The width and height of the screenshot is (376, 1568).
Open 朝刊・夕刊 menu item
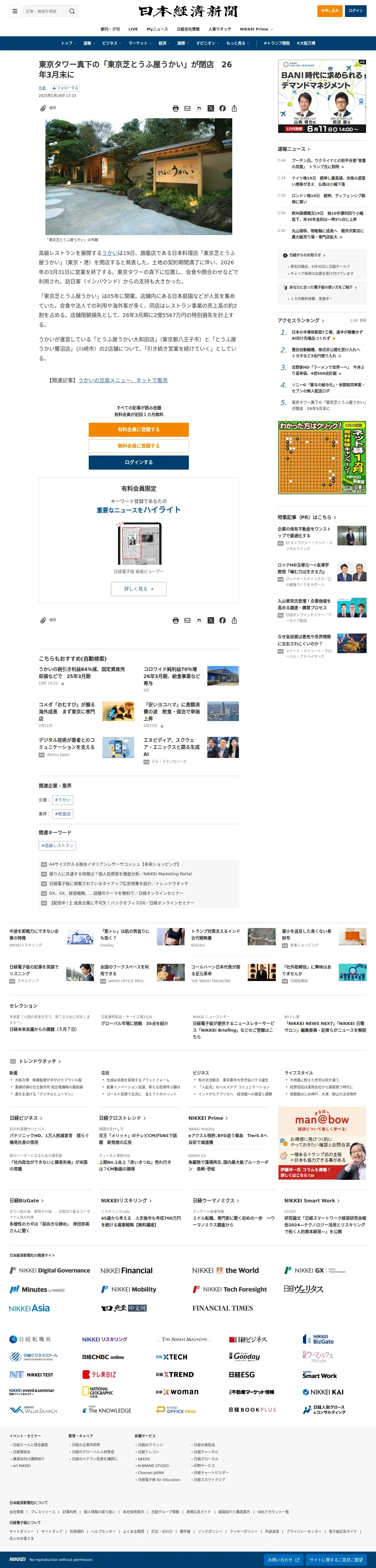110,29
